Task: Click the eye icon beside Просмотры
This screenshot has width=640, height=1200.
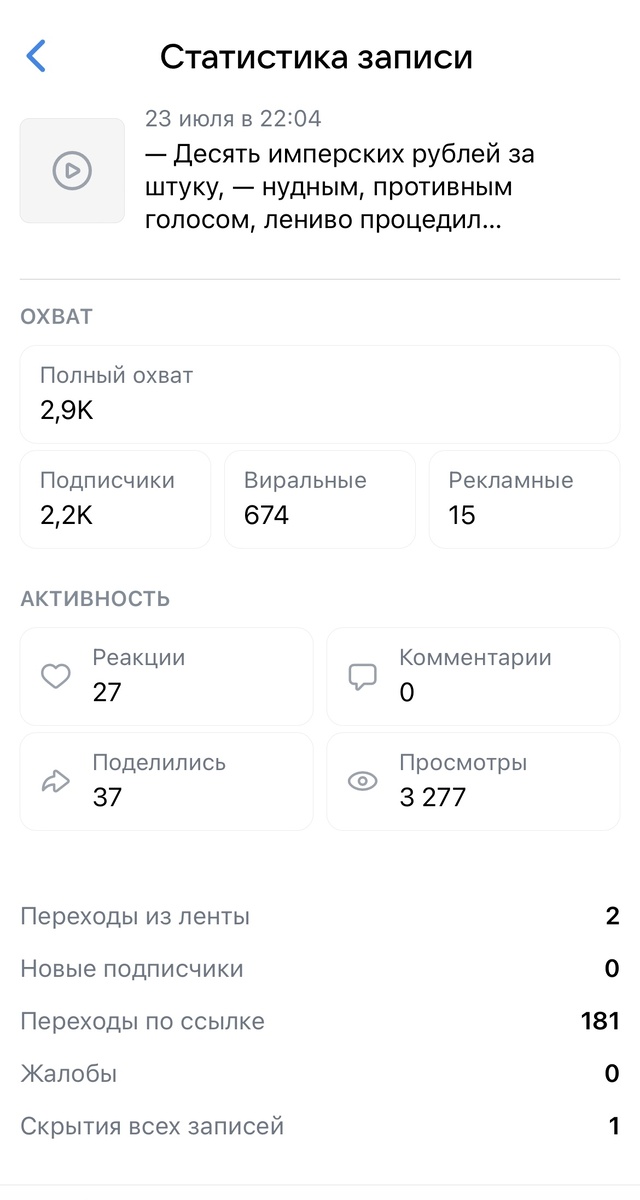Action: pyautogui.click(x=362, y=782)
